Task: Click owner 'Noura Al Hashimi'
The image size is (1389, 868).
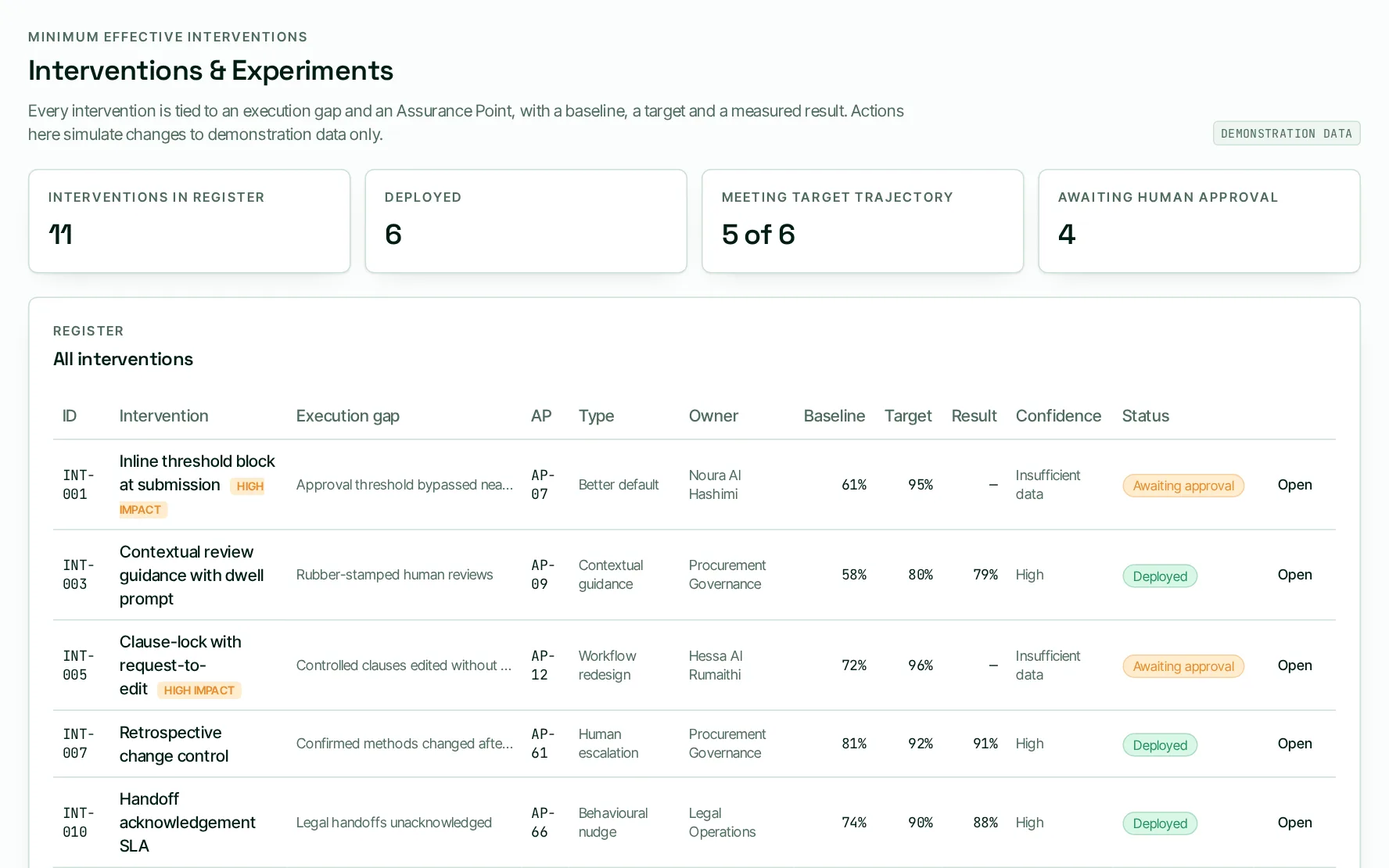Action: (x=715, y=485)
